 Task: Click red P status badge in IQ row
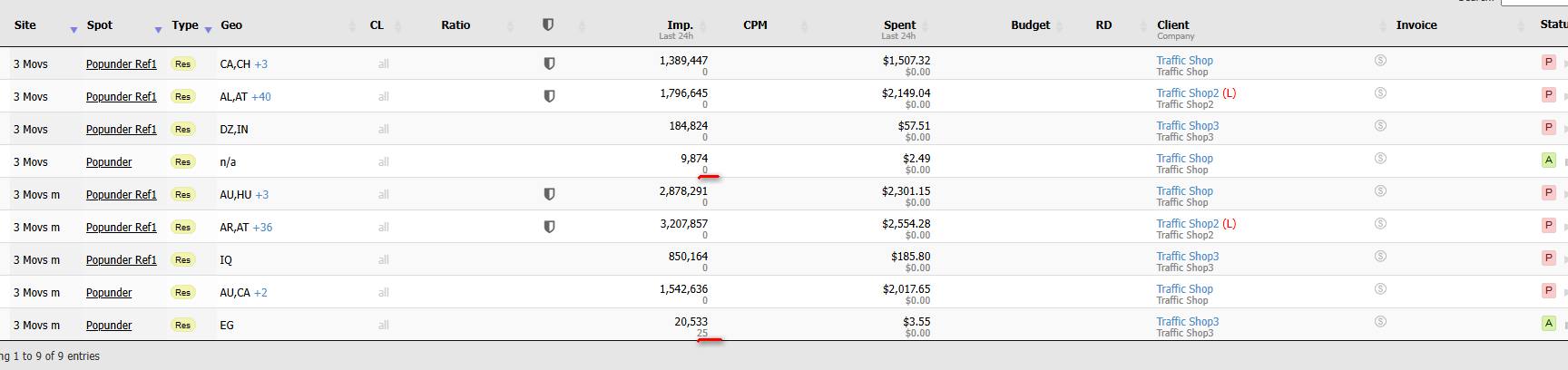pyautogui.click(x=1549, y=258)
